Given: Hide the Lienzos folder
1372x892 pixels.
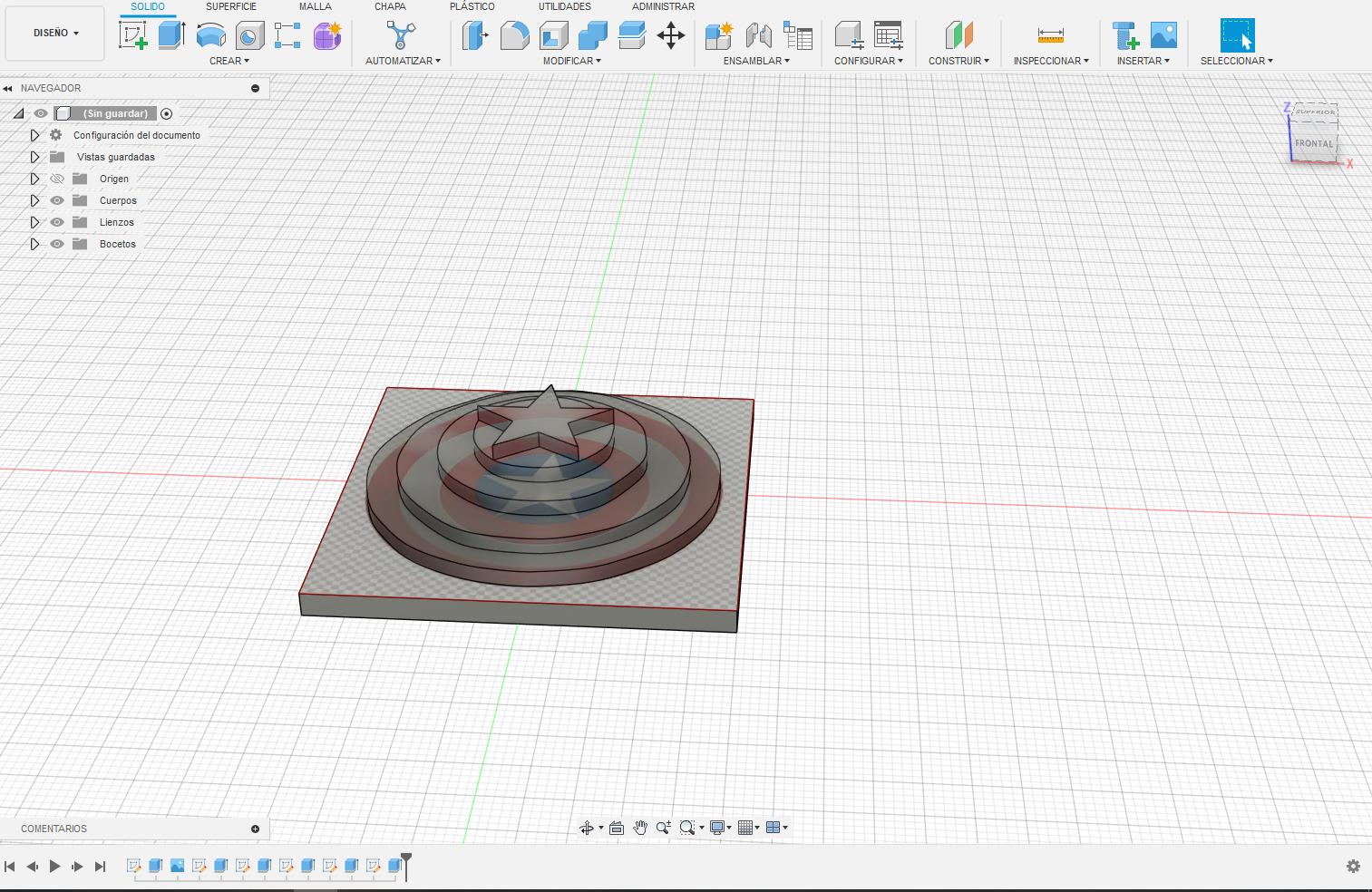Looking at the screenshot, I should [57, 222].
